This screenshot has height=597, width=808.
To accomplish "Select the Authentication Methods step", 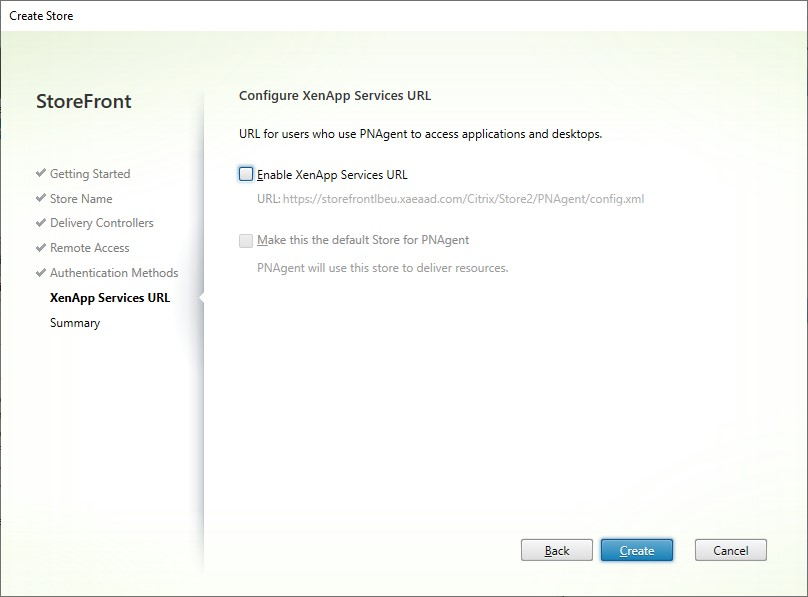I will tap(114, 272).
